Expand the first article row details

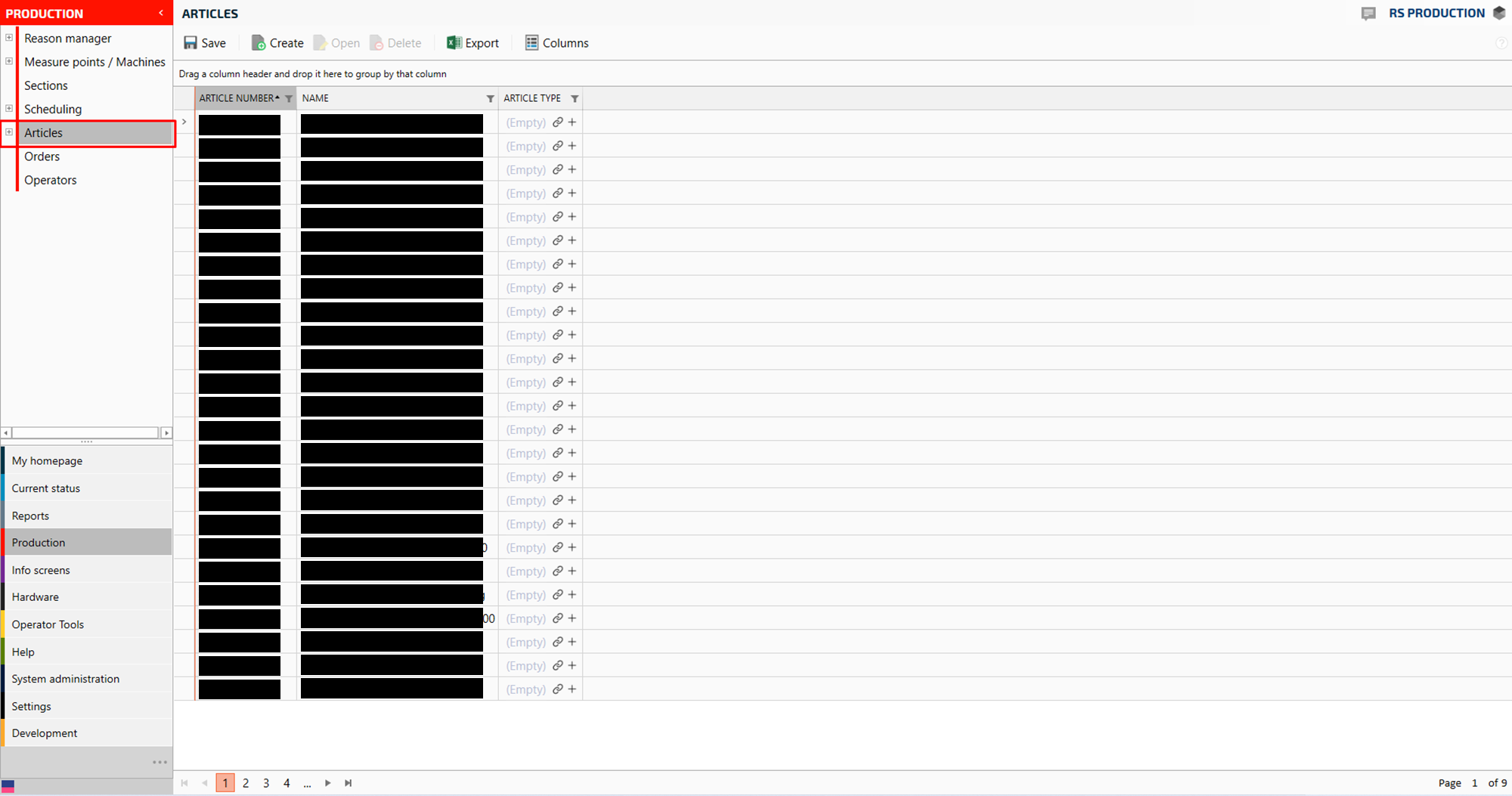pyautogui.click(x=184, y=122)
